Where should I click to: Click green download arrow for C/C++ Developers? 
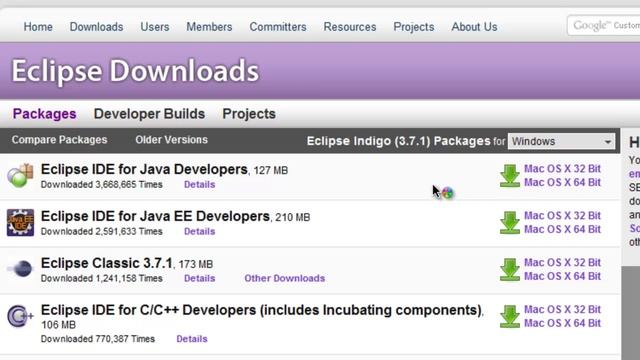click(509, 317)
